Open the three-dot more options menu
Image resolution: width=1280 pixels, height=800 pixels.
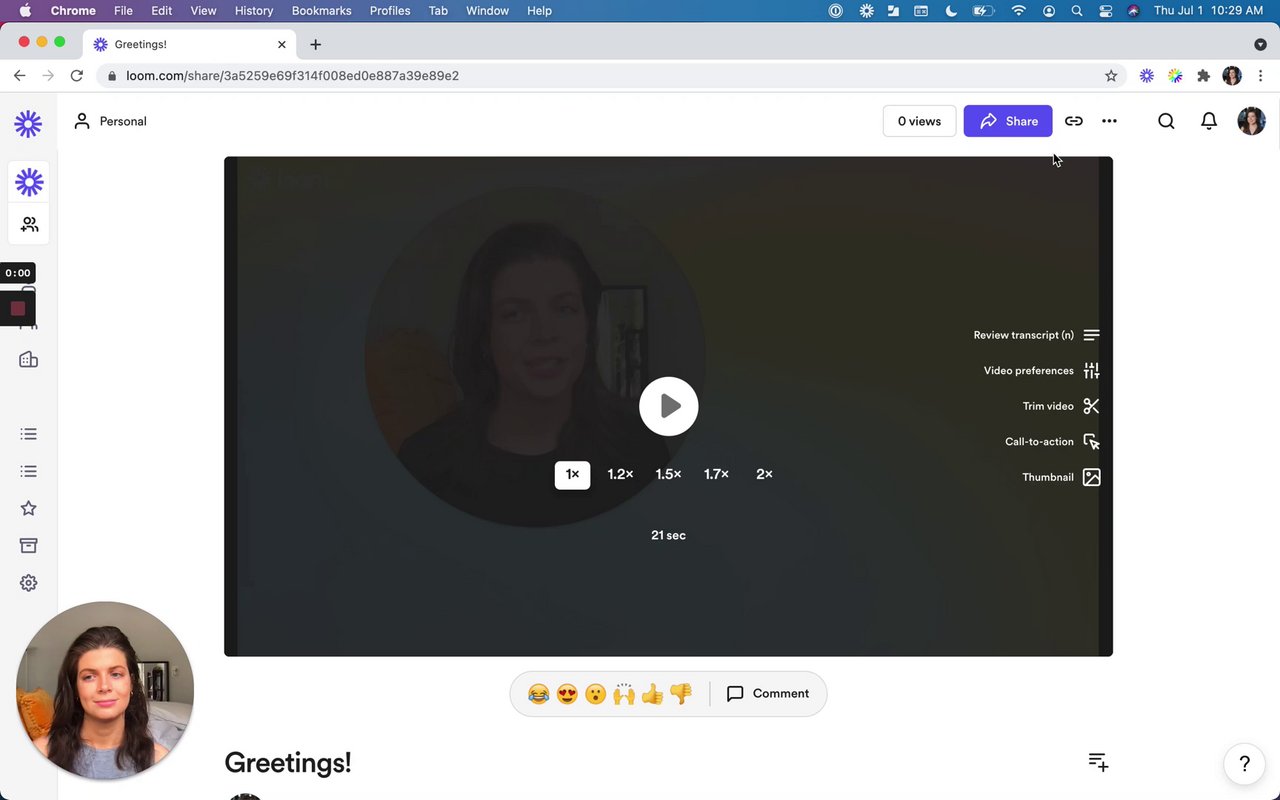(x=1109, y=121)
